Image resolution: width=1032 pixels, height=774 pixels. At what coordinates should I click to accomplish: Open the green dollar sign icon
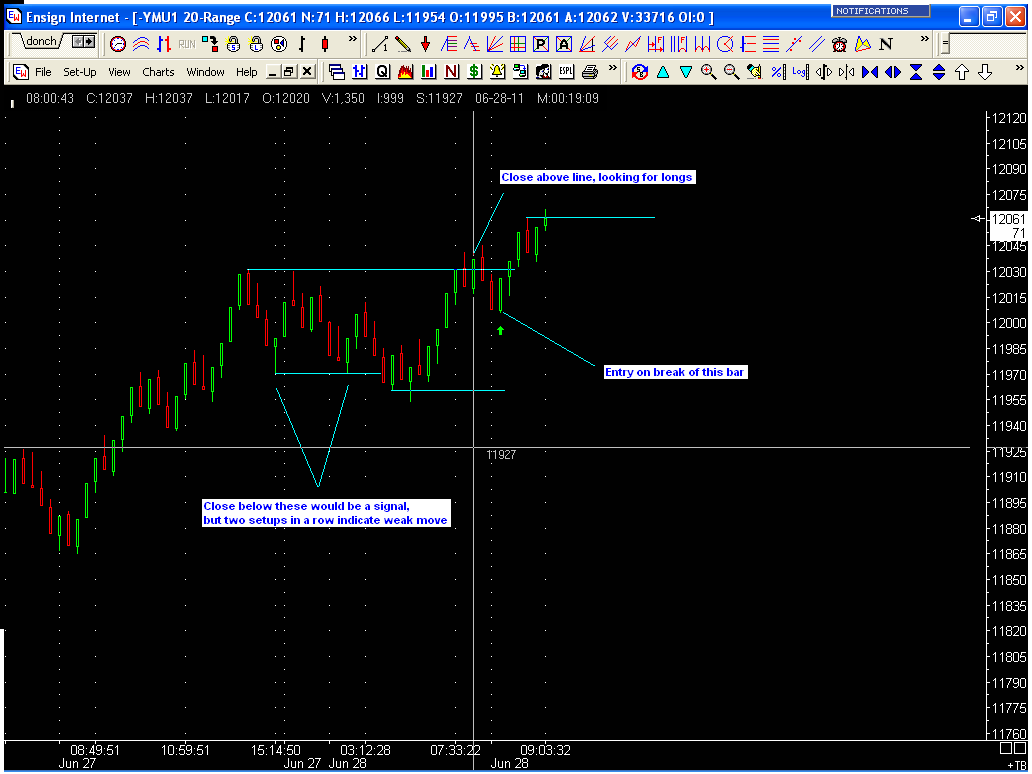click(x=475, y=72)
